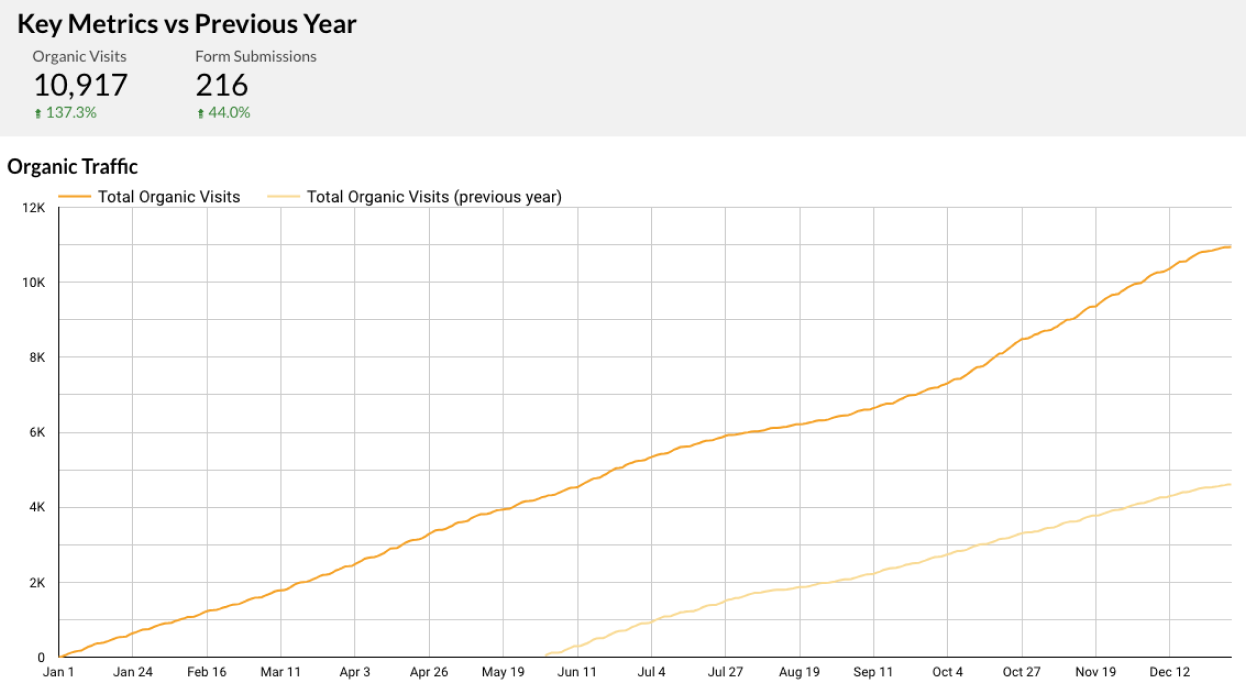Screen dimensions: 1246x694
Task: Click the Form Submissions scorecard label
Action: [x=255, y=57]
